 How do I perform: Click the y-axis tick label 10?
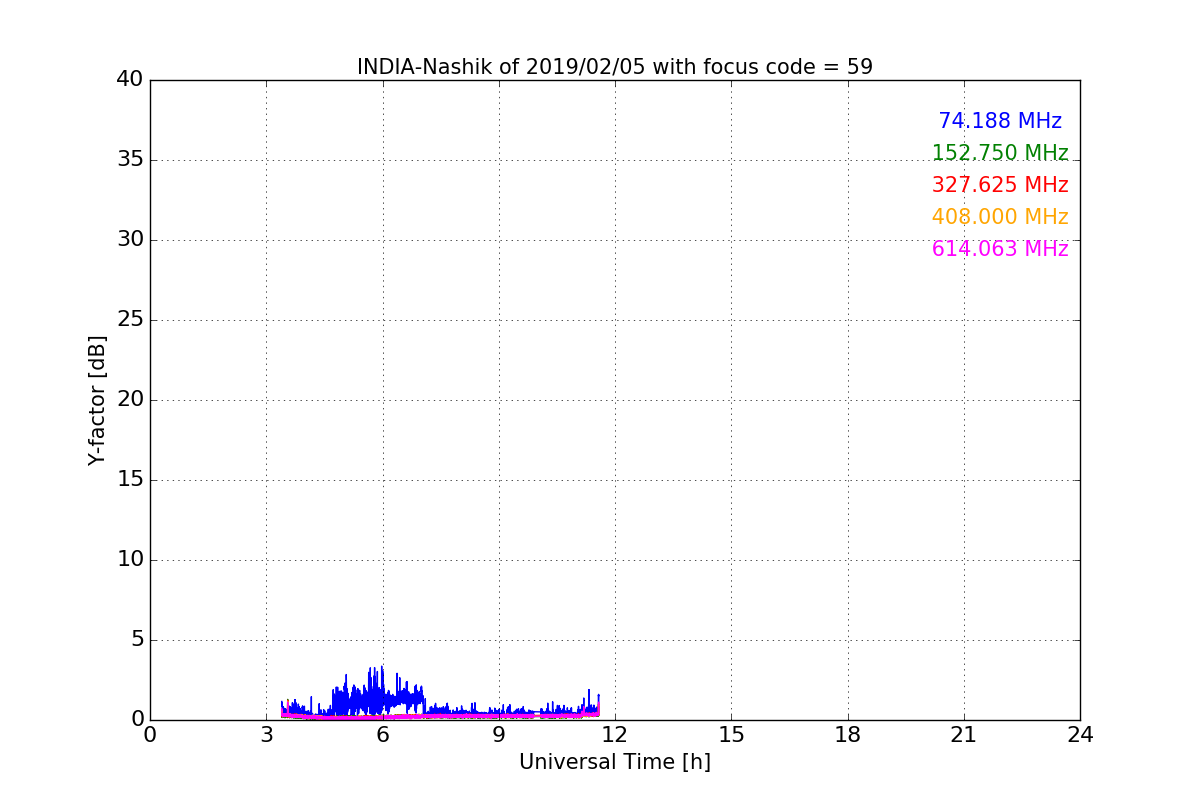point(130,560)
